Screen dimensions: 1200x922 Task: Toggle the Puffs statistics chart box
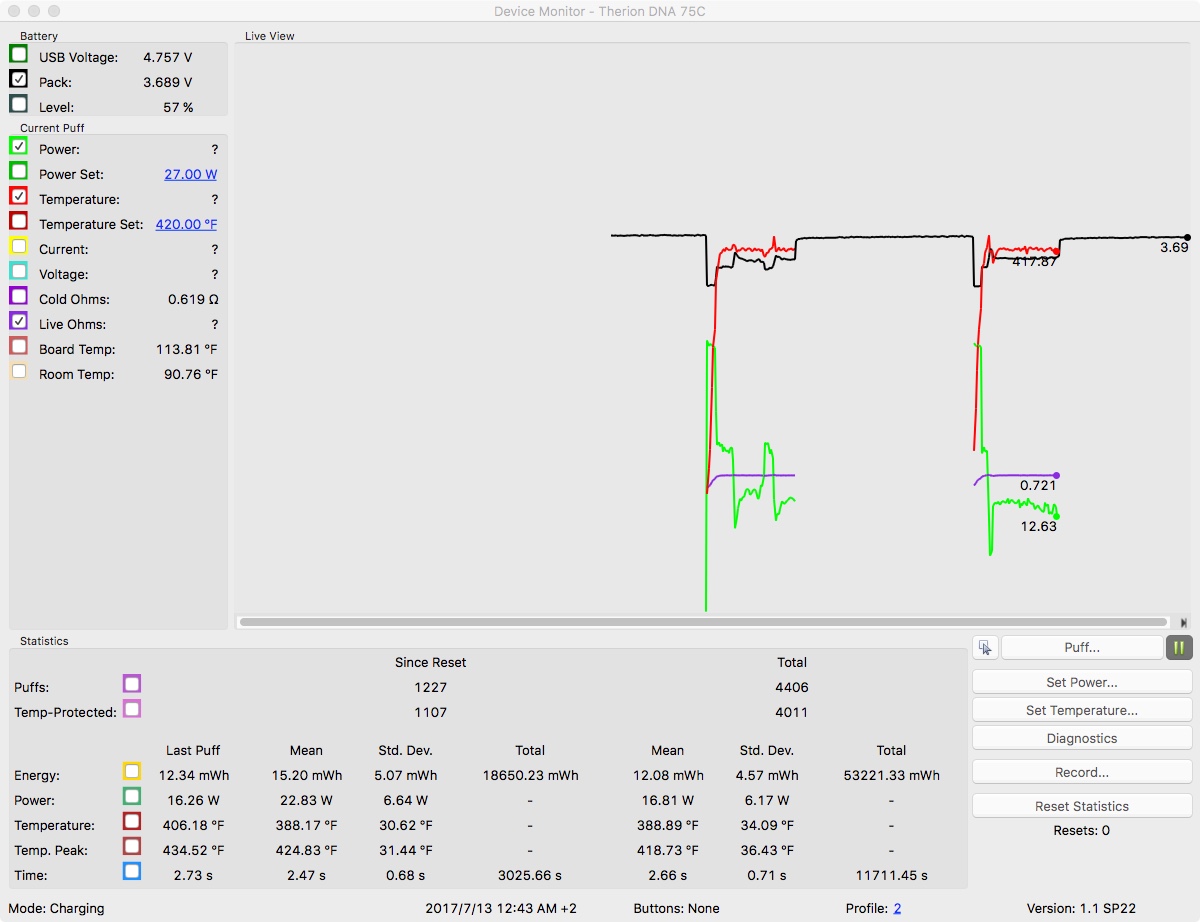pos(131,684)
